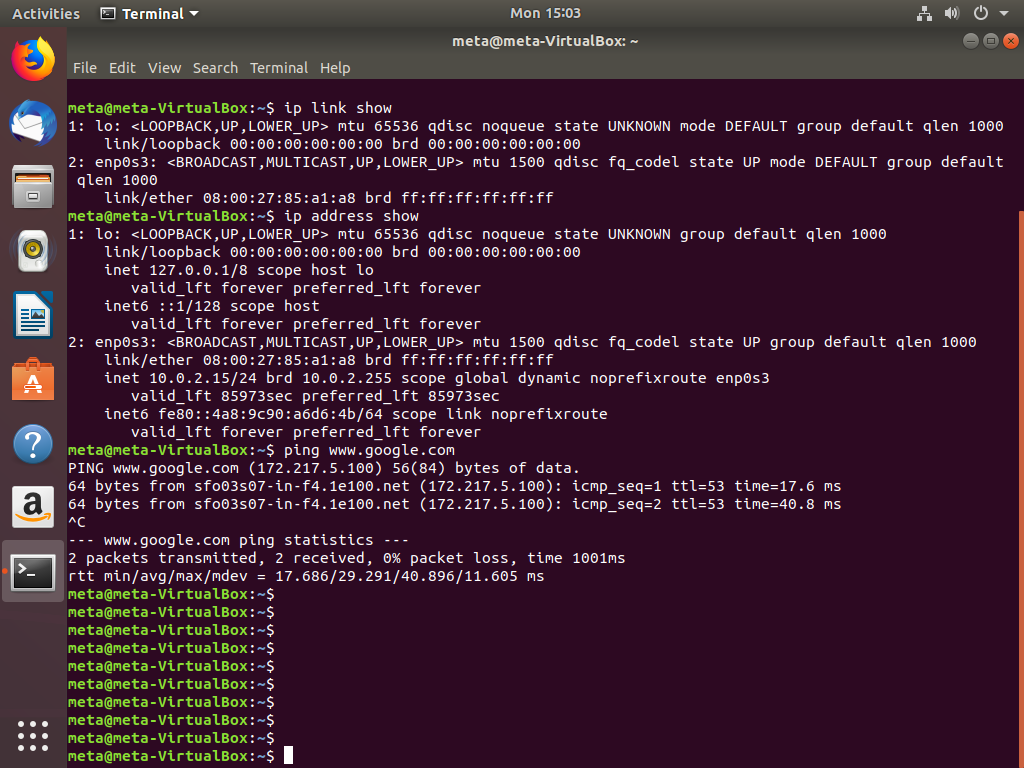Image resolution: width=1024 pixels, height=768 pixels.
Task: Open the network status icon
Action: click(924, 14)
